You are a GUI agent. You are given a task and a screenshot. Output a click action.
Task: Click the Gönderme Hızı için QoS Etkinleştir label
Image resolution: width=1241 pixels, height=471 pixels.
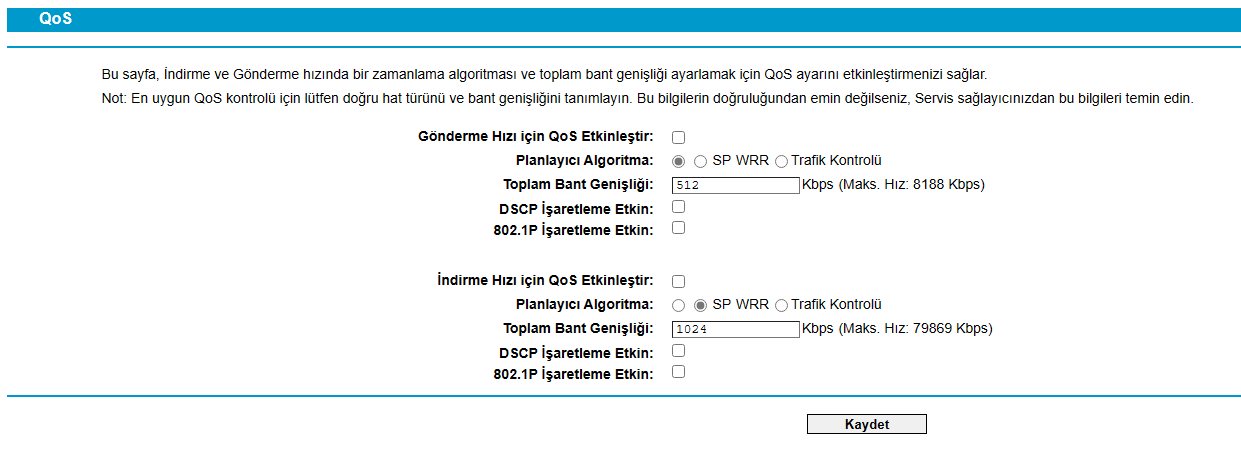coord(535,137)
